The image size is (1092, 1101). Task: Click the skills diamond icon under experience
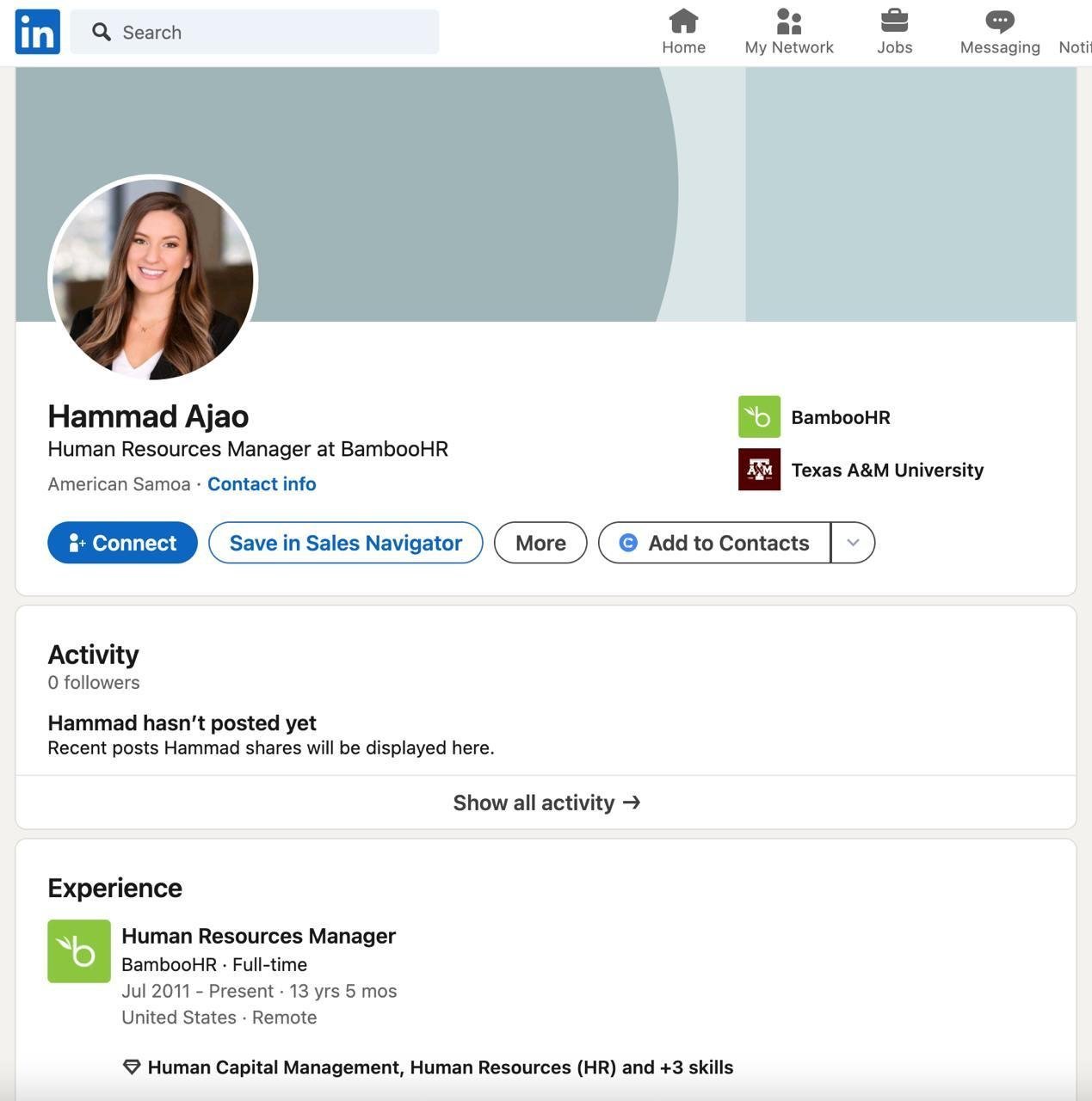tap(132, 1067)
